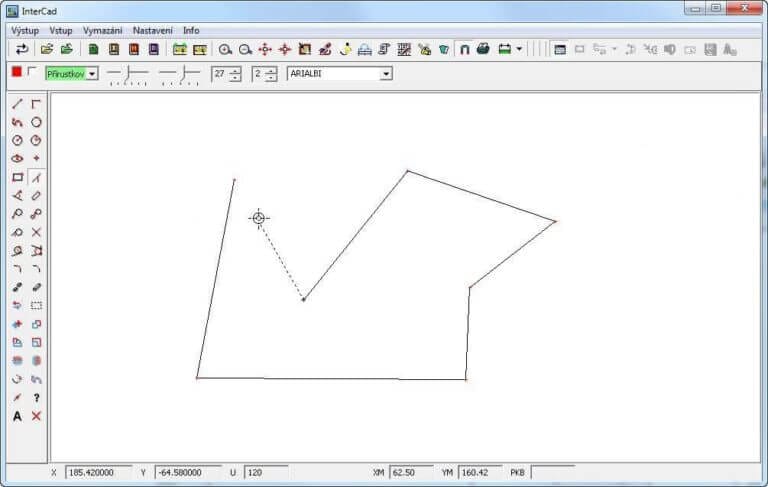Click the green battery toolbar icon
The width and height of the screenshot is (768, 487).
click(504, 49)
